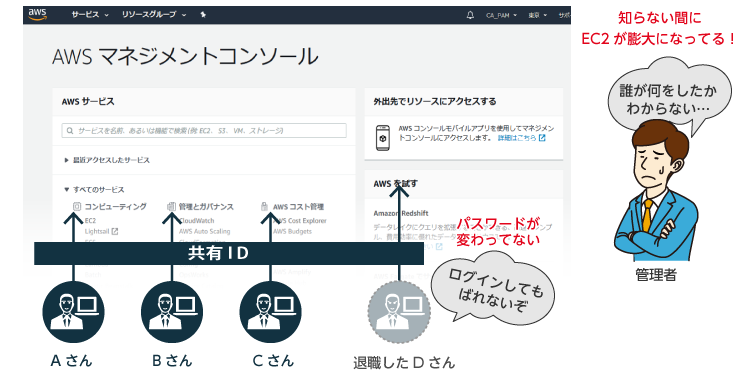The height and width of the screenshot is (379, 750).
Task: Click the external icon after 詳細はこちら
Action: (x=542, y=138)
